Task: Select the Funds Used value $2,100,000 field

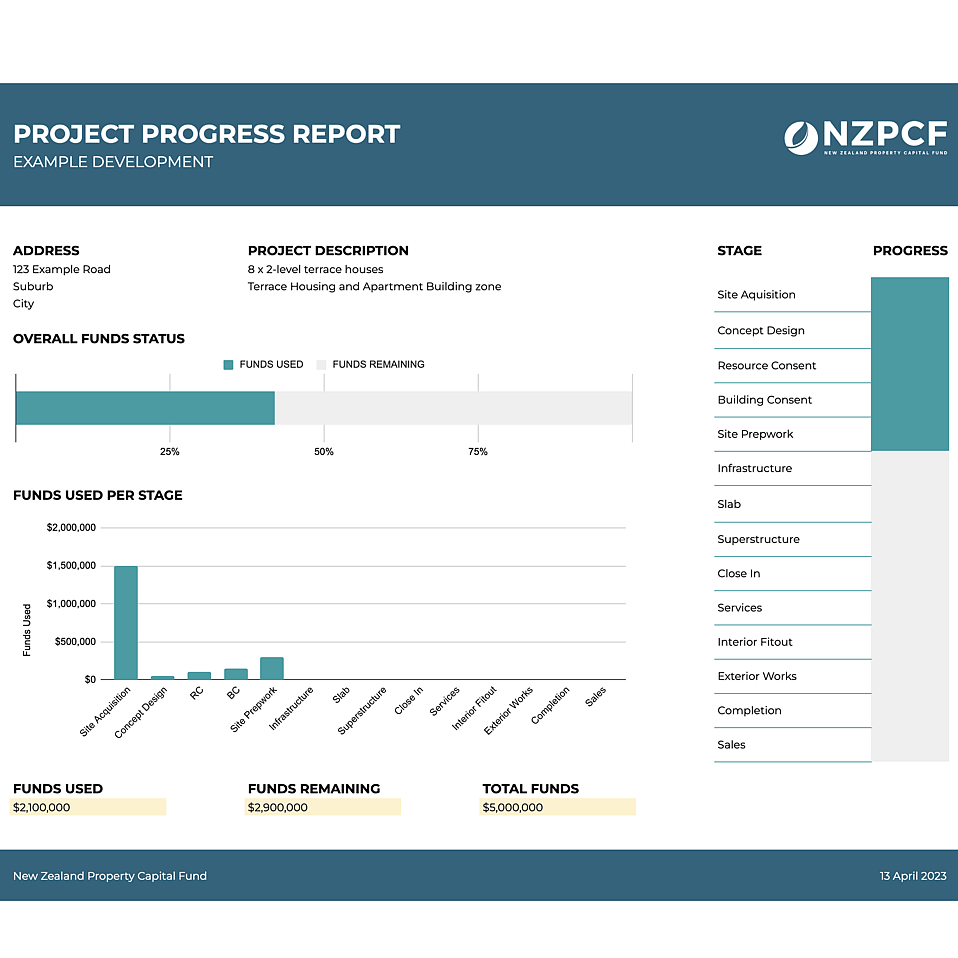Action: 88,807
